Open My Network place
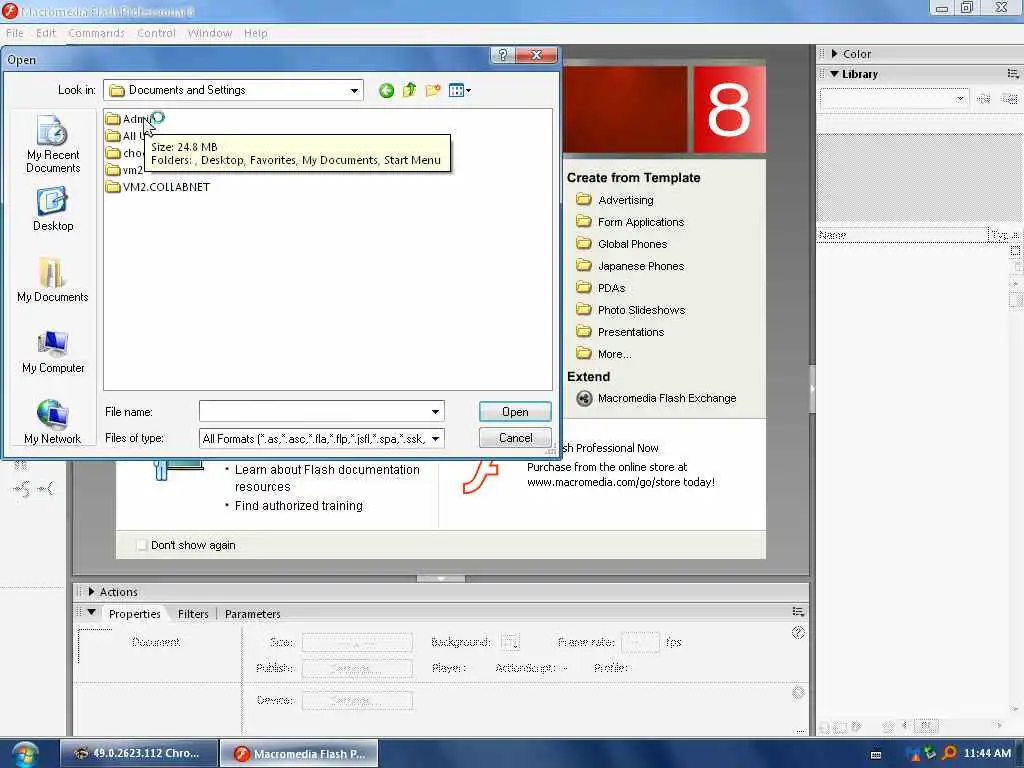Image resolution: width=1024 pixels, height=768 pixels. pos(53,422)
